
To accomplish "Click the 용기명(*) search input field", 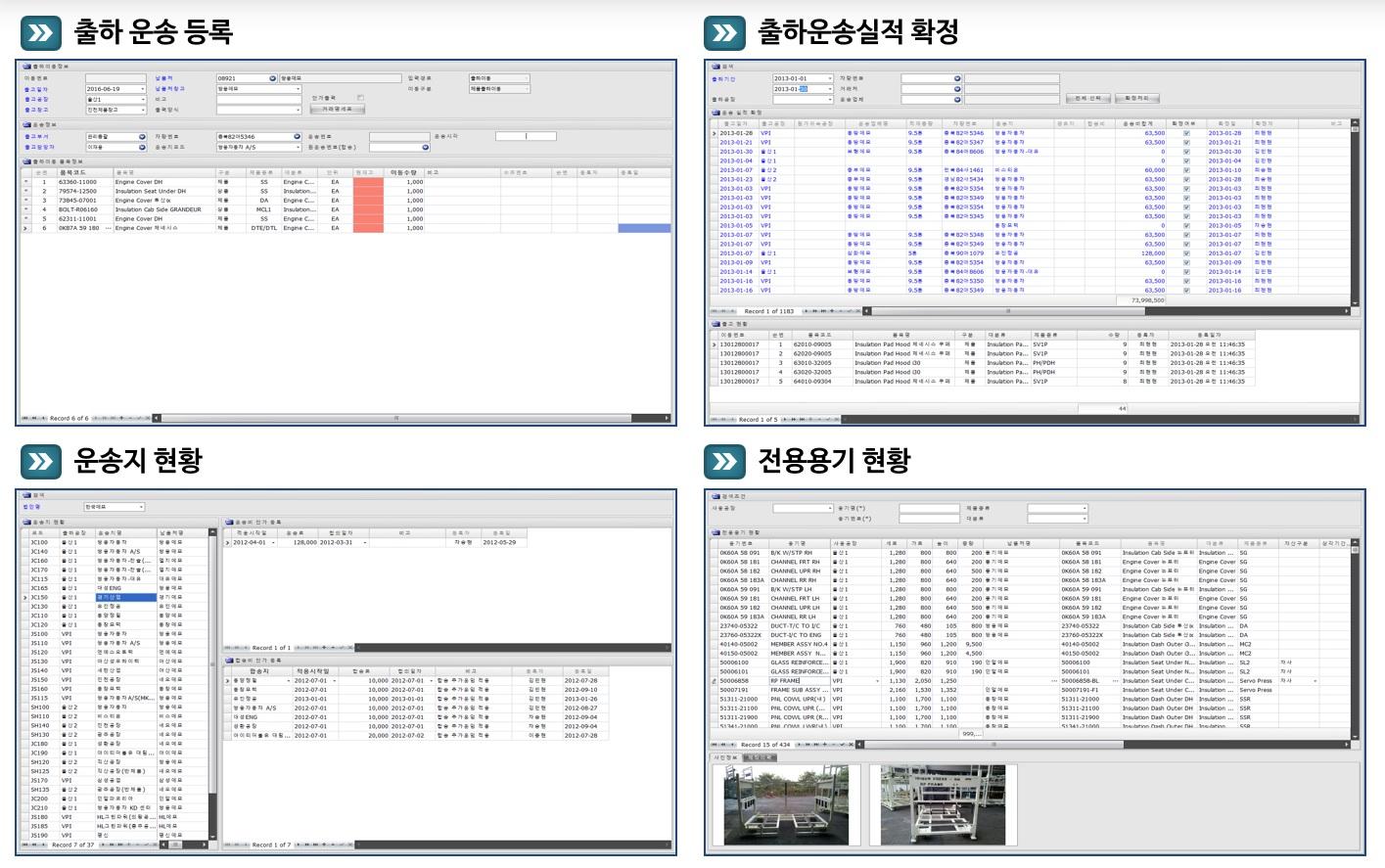I will click(x=929, y=509).
